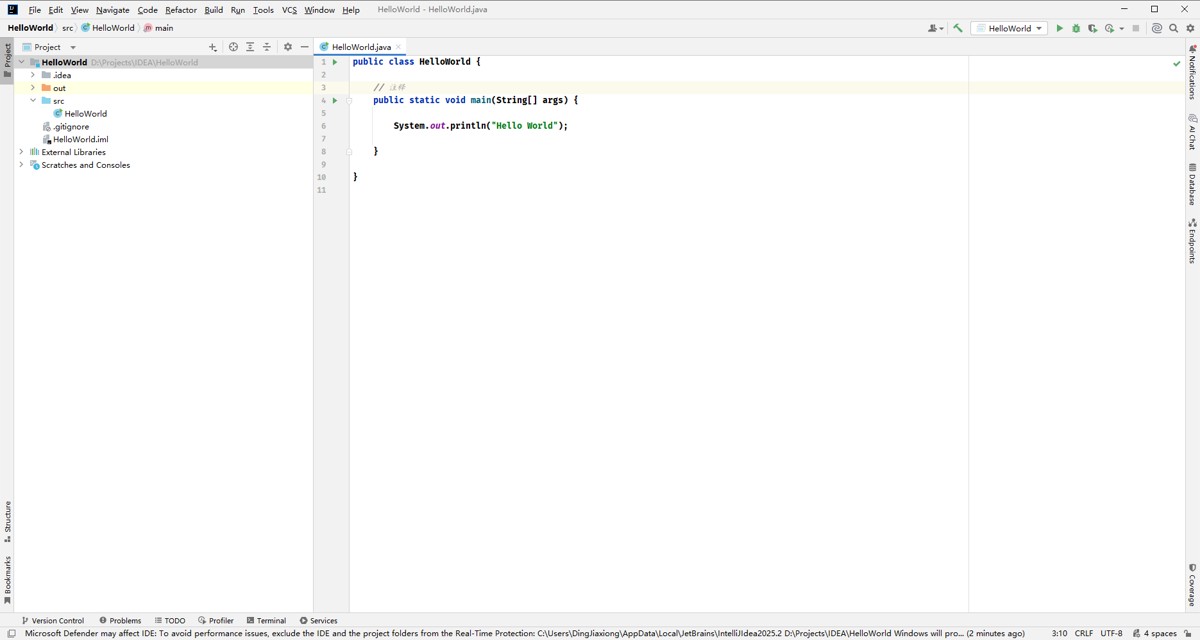The width and height of the screenshot is (1200, 640).
Task: Collapse the src folder
Action: click(33, 101)
